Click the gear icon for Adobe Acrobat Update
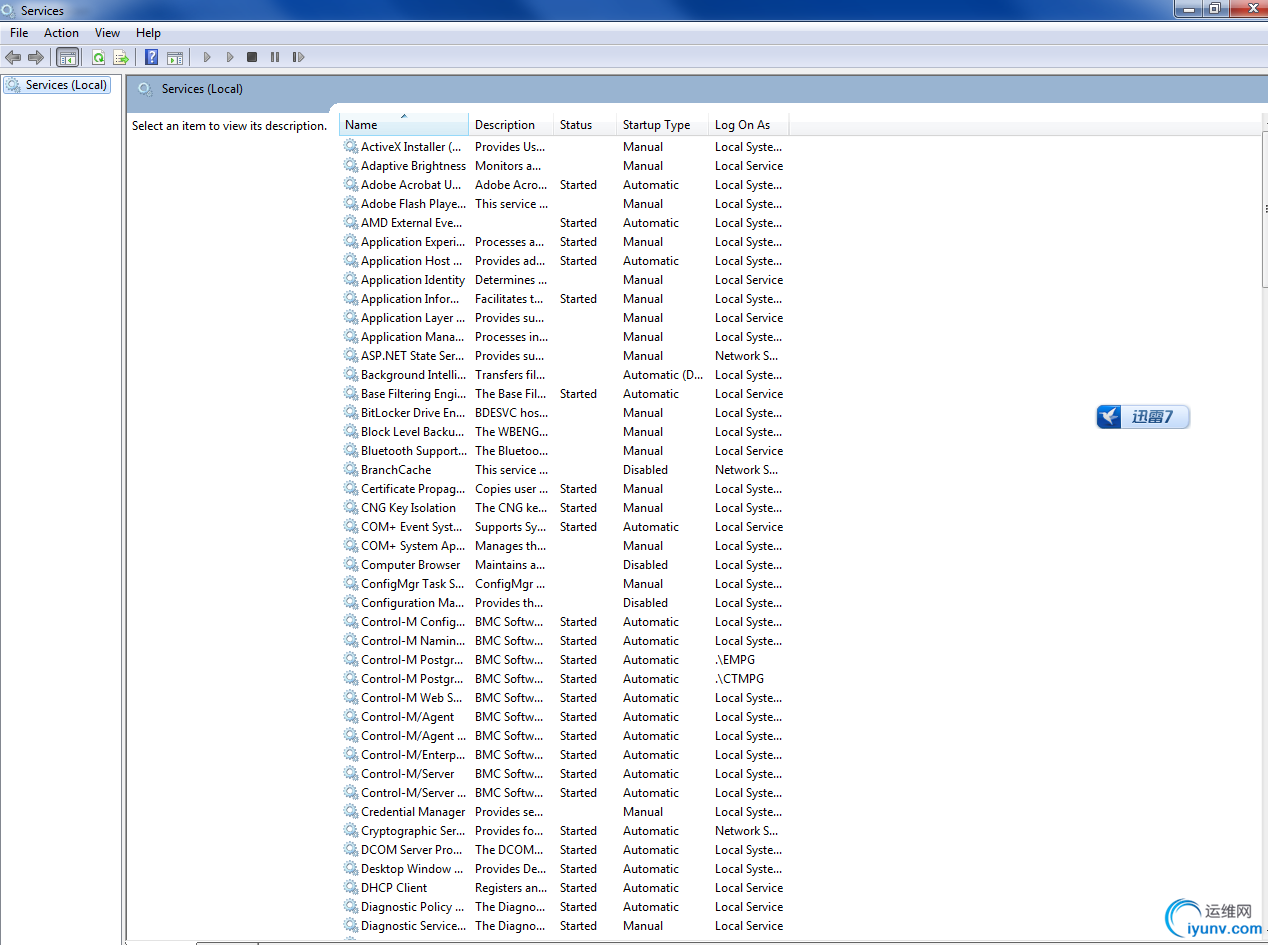 pos(351,184)
